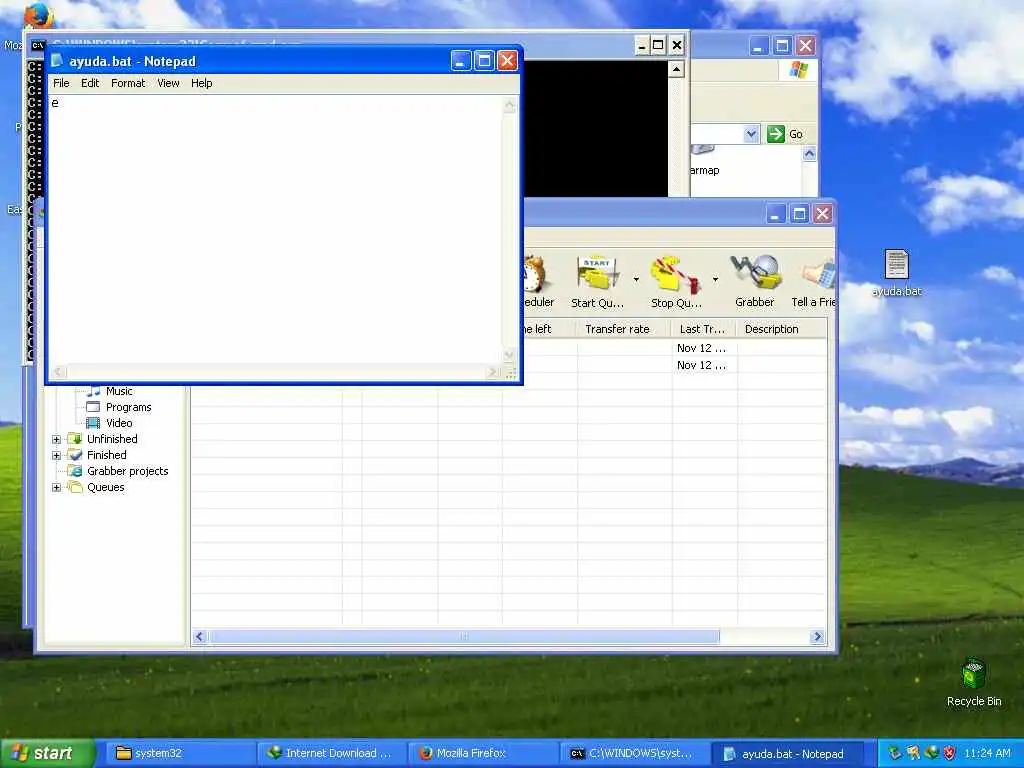Screen dimensions: 1024x768
Task: Click Windows flag logo in Explorer window
Action: 798,69
